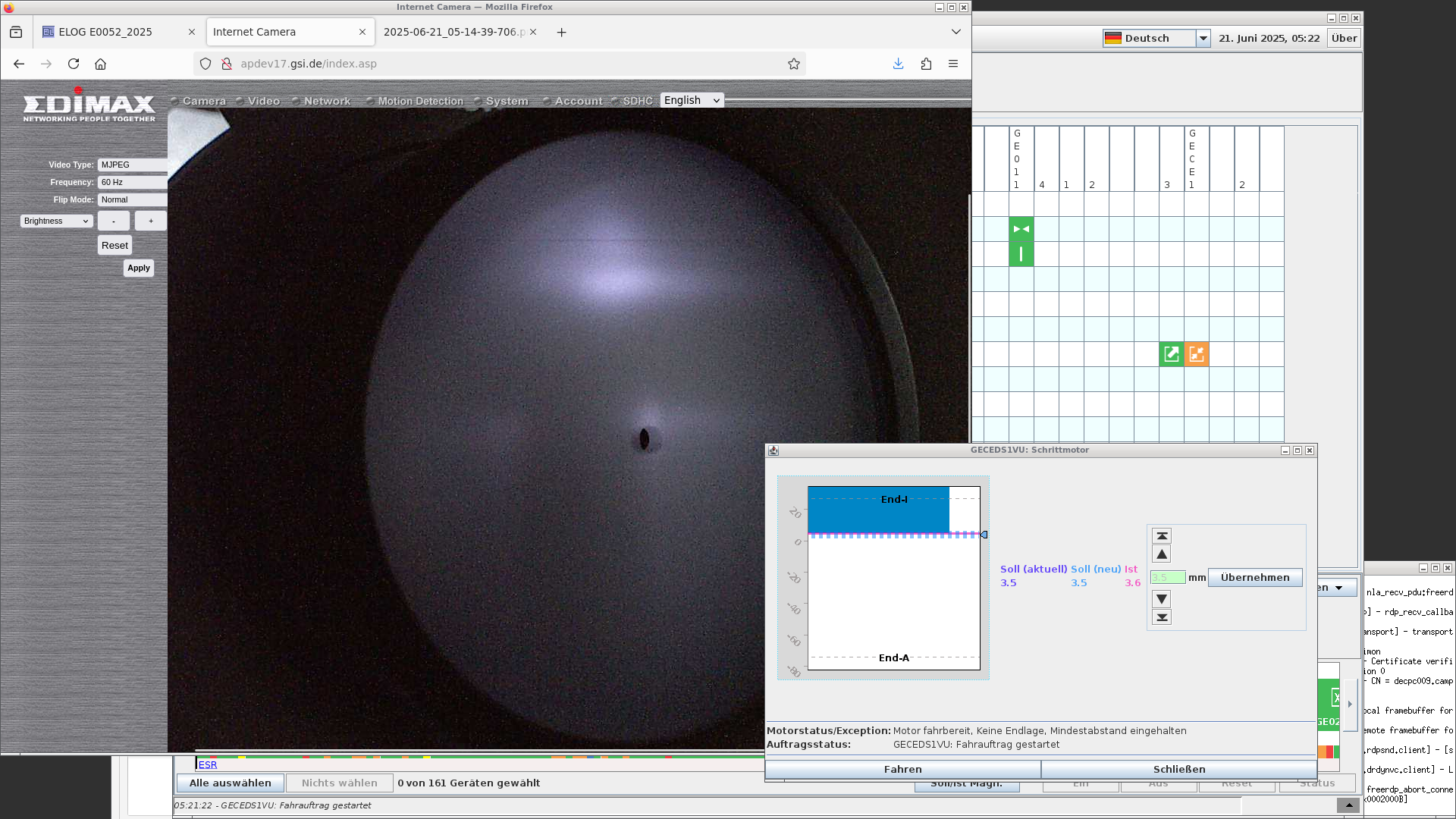Click the position marker on motor scale
Image resolution: width=1456 pixels, height=819 pixels.
984,535
